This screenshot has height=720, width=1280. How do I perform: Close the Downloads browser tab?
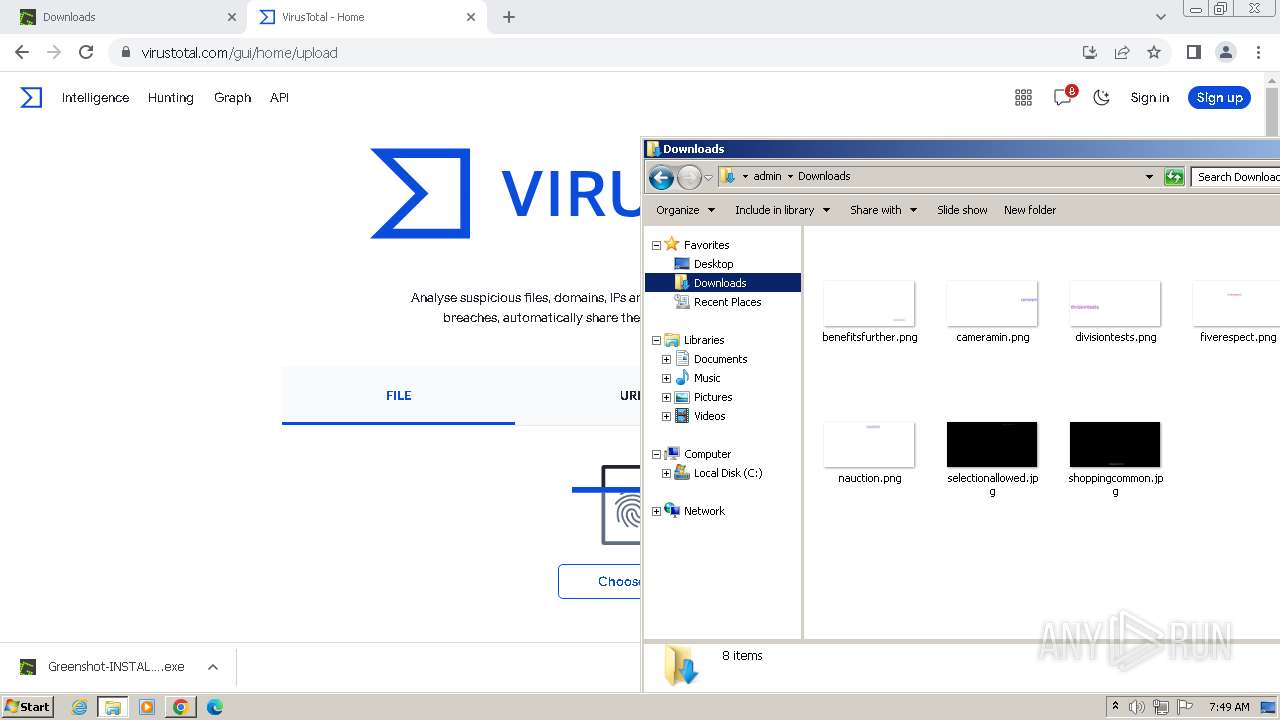coord(232,17)
